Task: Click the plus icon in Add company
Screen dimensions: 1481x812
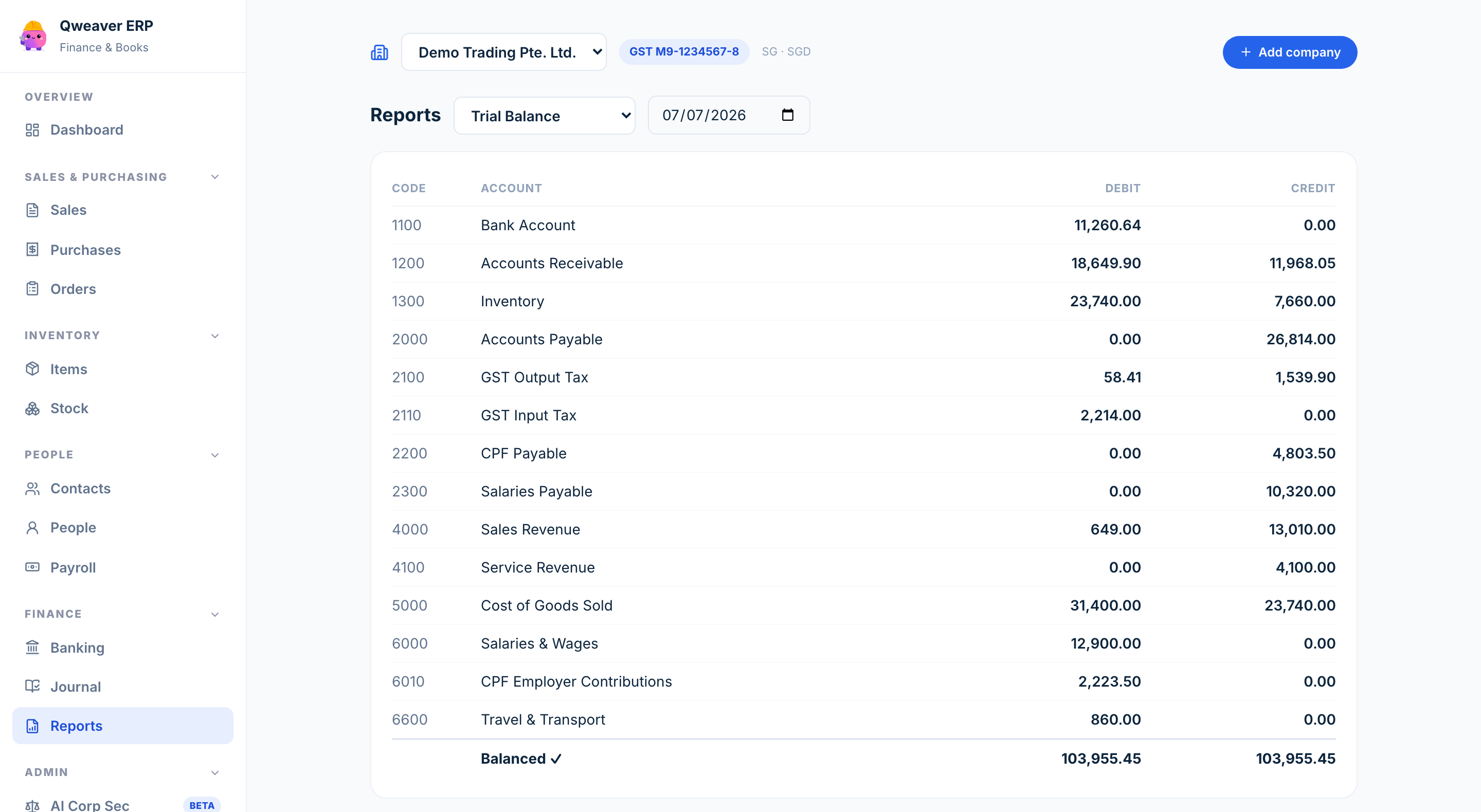Action: click(x=1245, y=52)
